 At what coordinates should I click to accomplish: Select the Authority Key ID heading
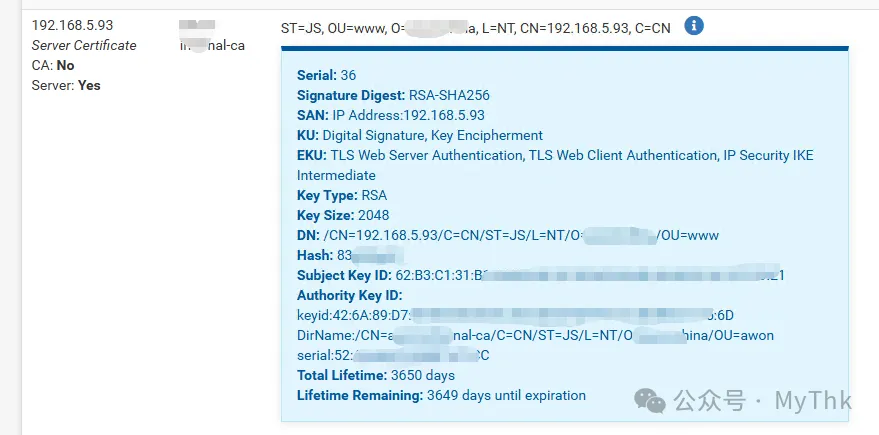(x=350, y=295)
